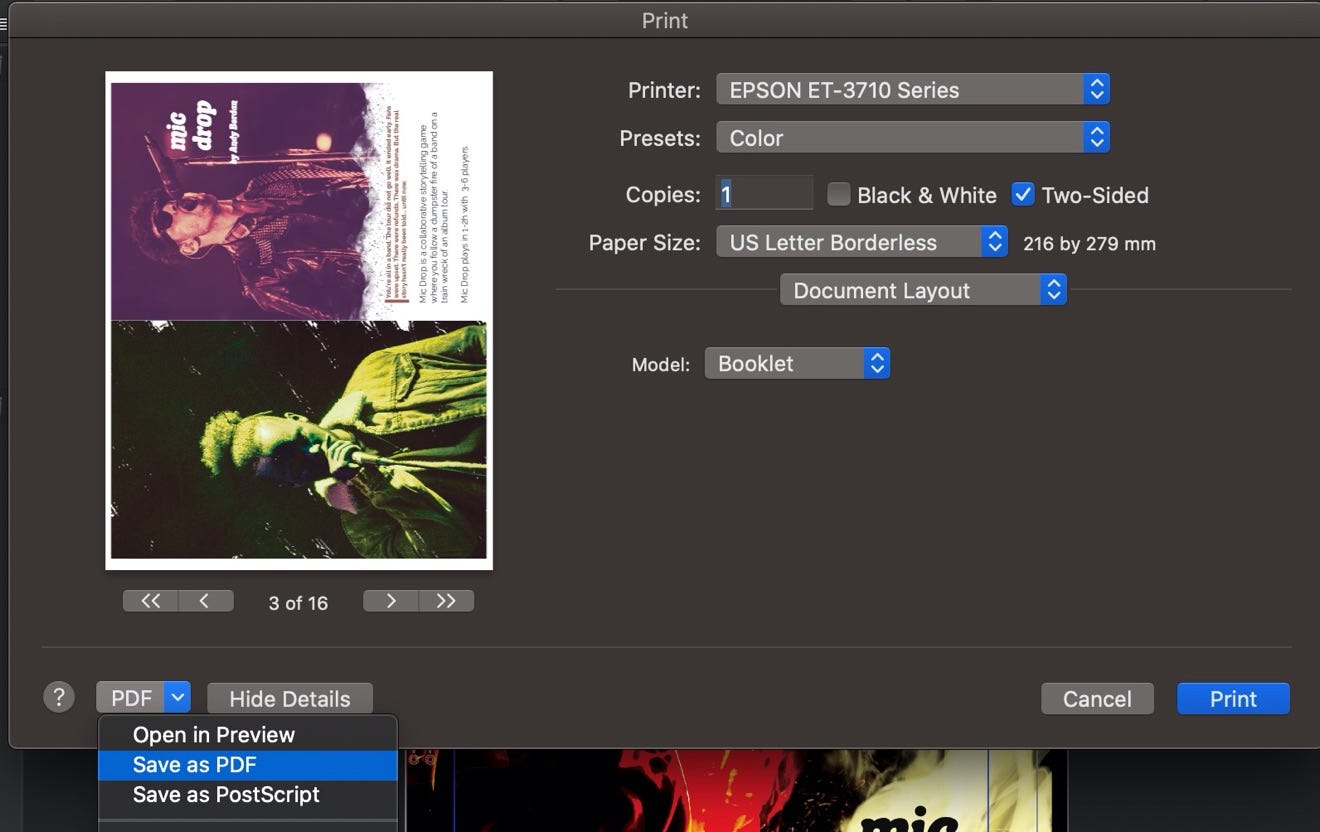
Task: Choose Open in Preview from PDF menu
Action: 248,735
